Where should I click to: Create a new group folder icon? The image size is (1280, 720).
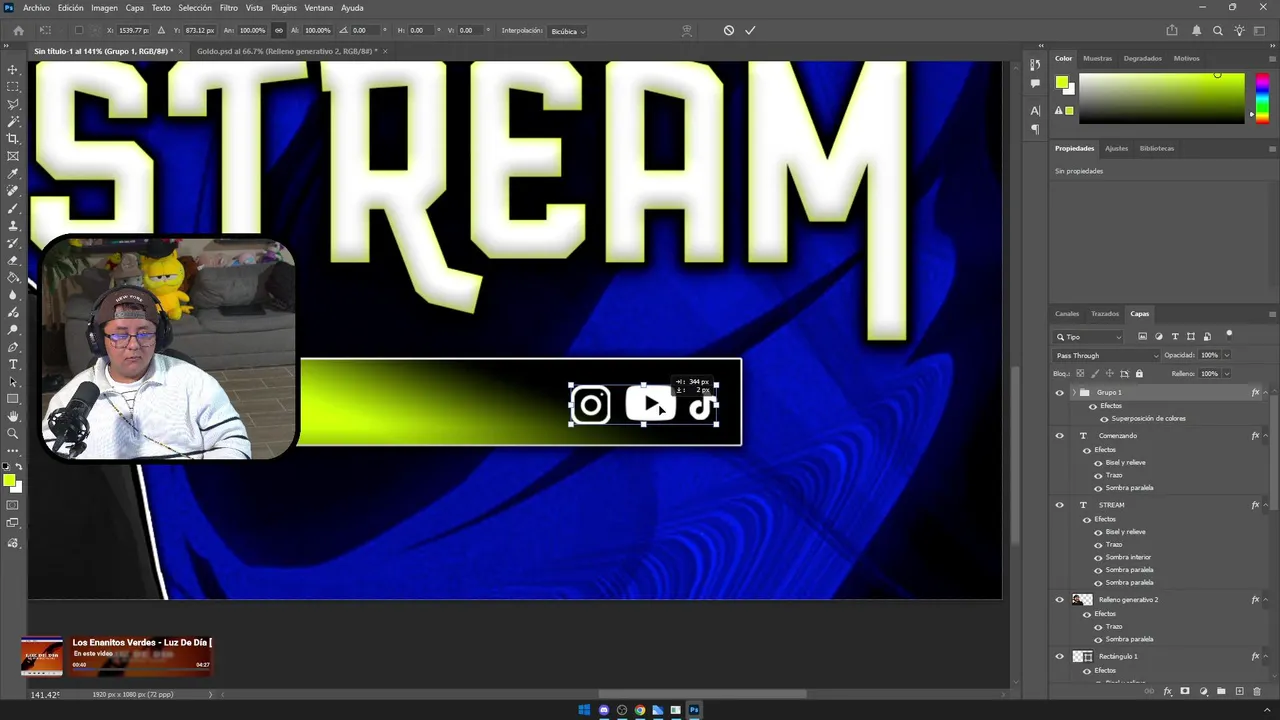pyautogui.click(x=1221, y=691)
